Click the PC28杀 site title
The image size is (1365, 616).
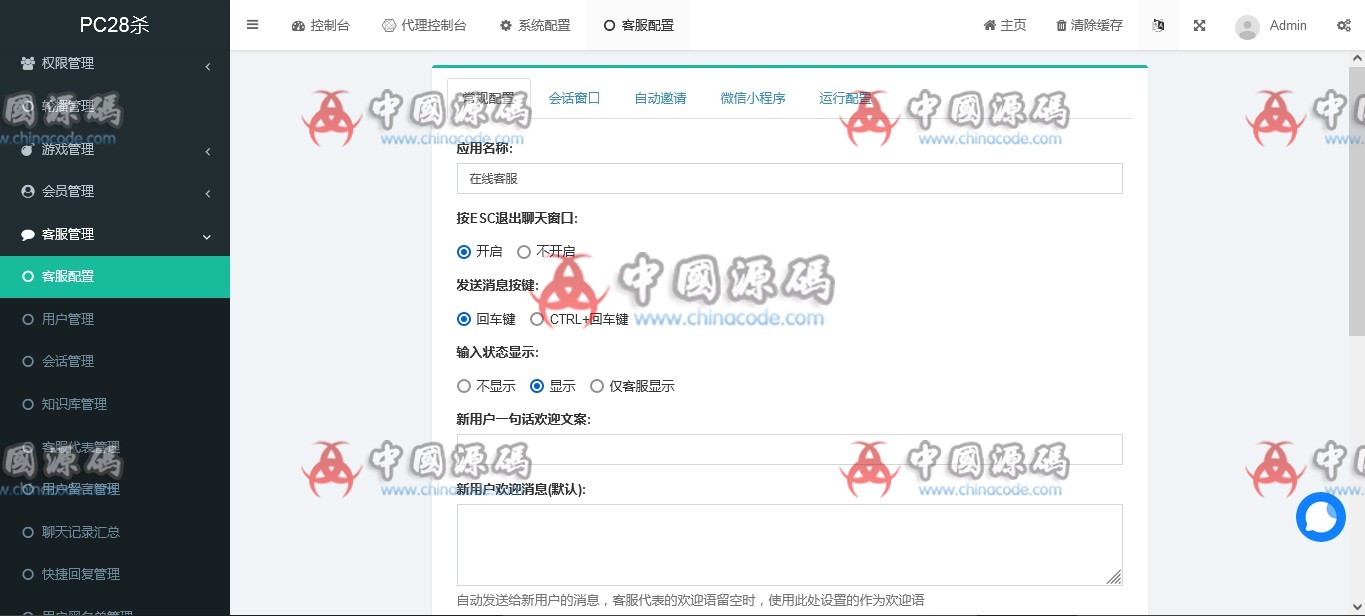(x=115, y=25)
